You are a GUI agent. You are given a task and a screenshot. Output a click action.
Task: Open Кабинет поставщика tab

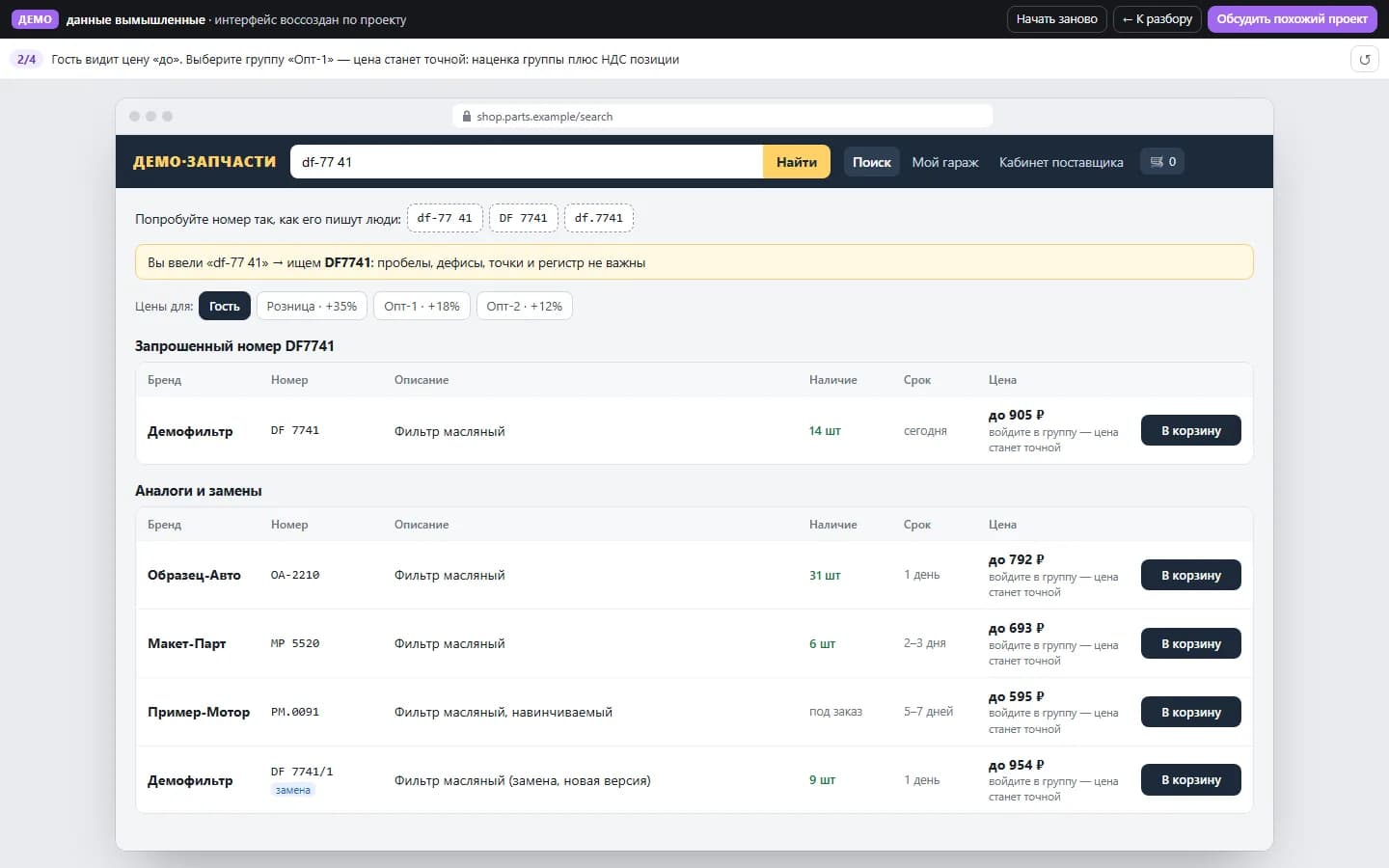[x=1061, y=162]
